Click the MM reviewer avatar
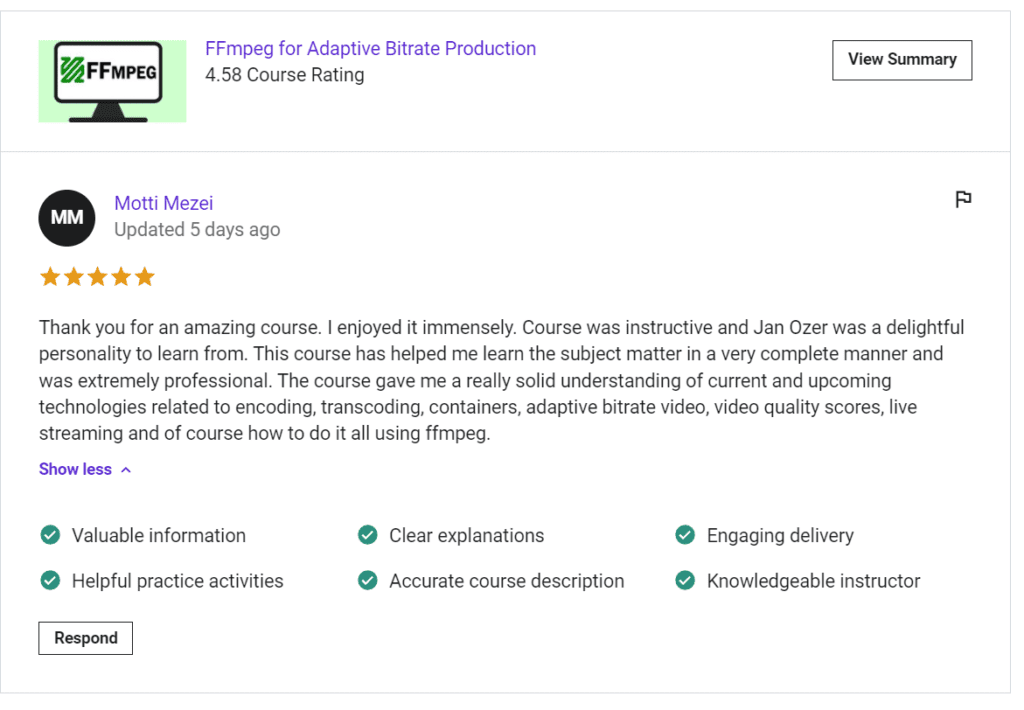Viewport: 1024px width, 710px height. (67, 218)
